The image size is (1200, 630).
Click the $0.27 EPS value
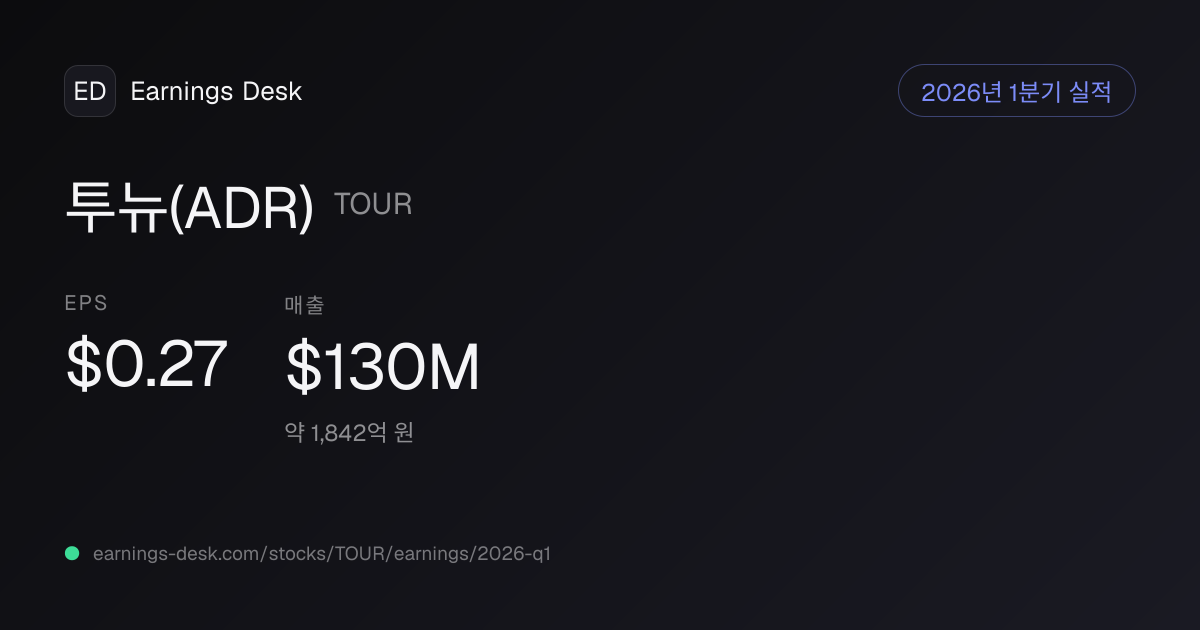[146, 364]
